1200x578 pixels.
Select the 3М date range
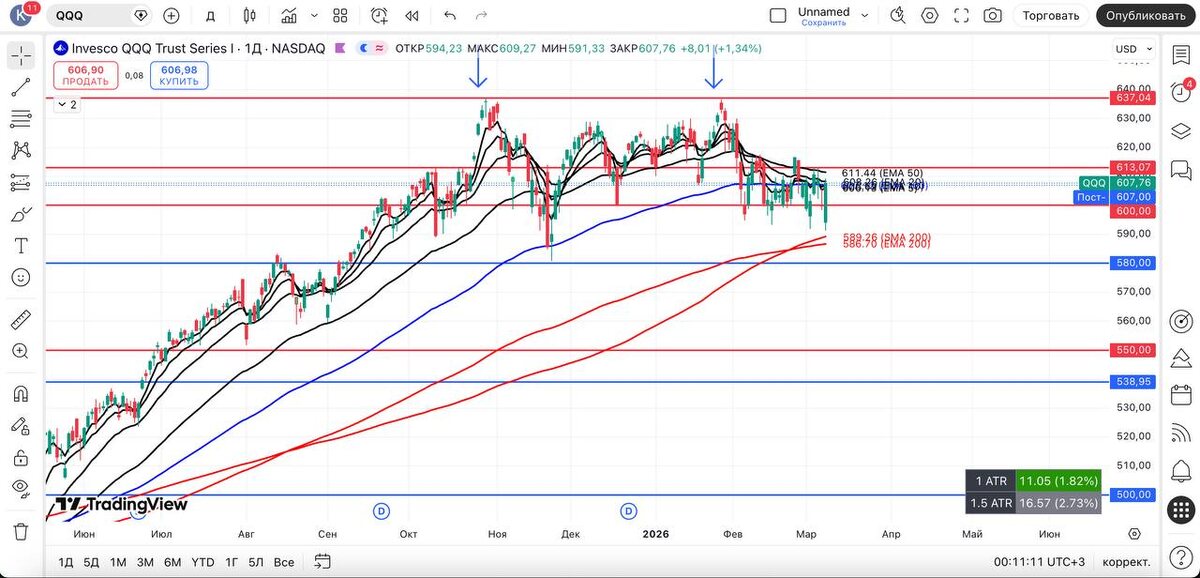click(145, 562)
